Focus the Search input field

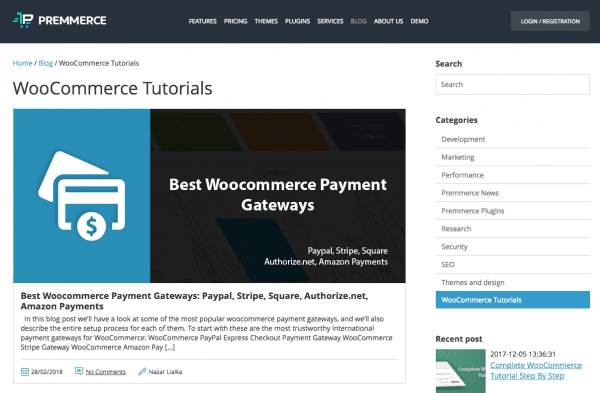pos(512,85)
